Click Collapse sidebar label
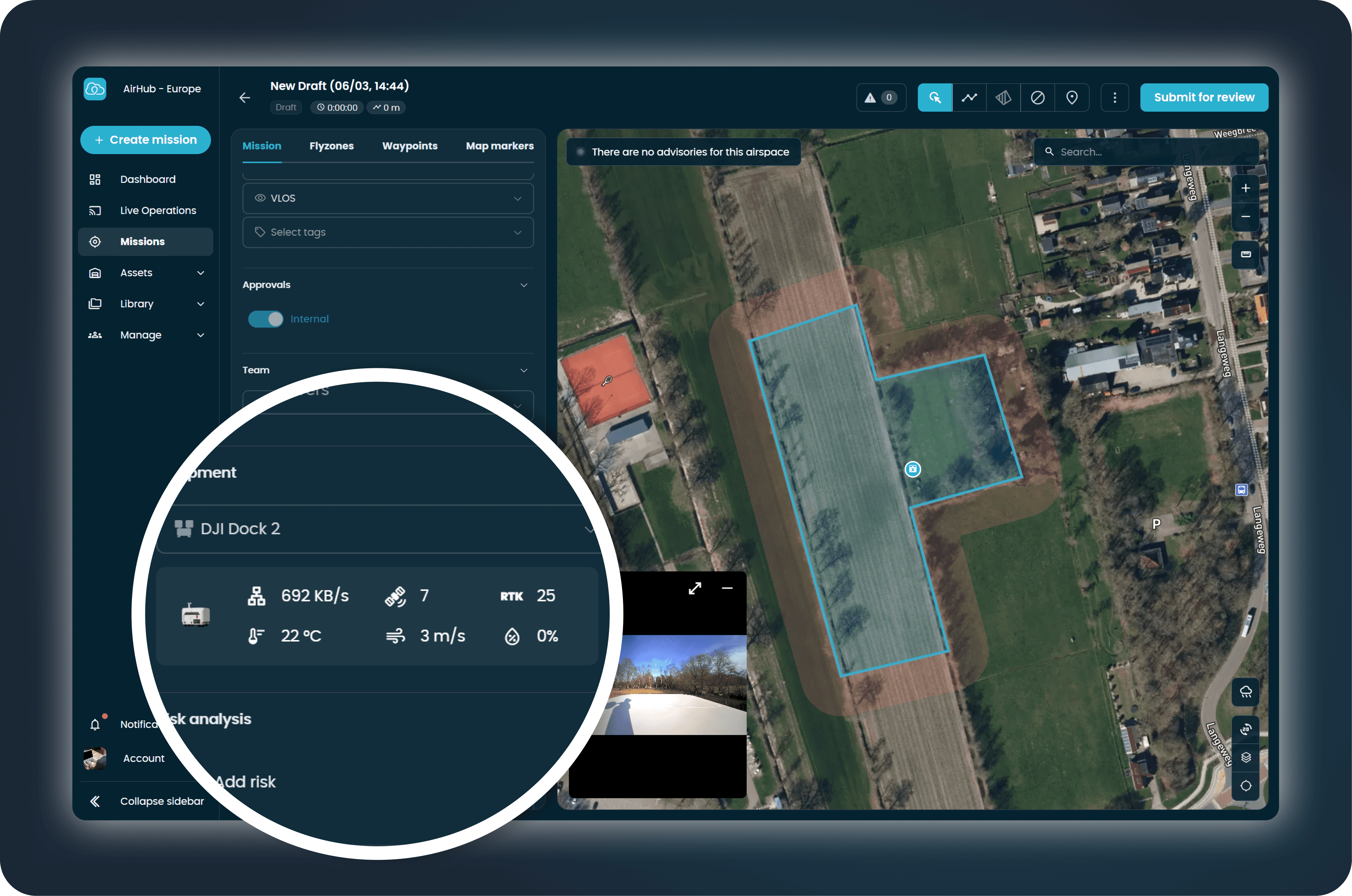 pos(162,802)
